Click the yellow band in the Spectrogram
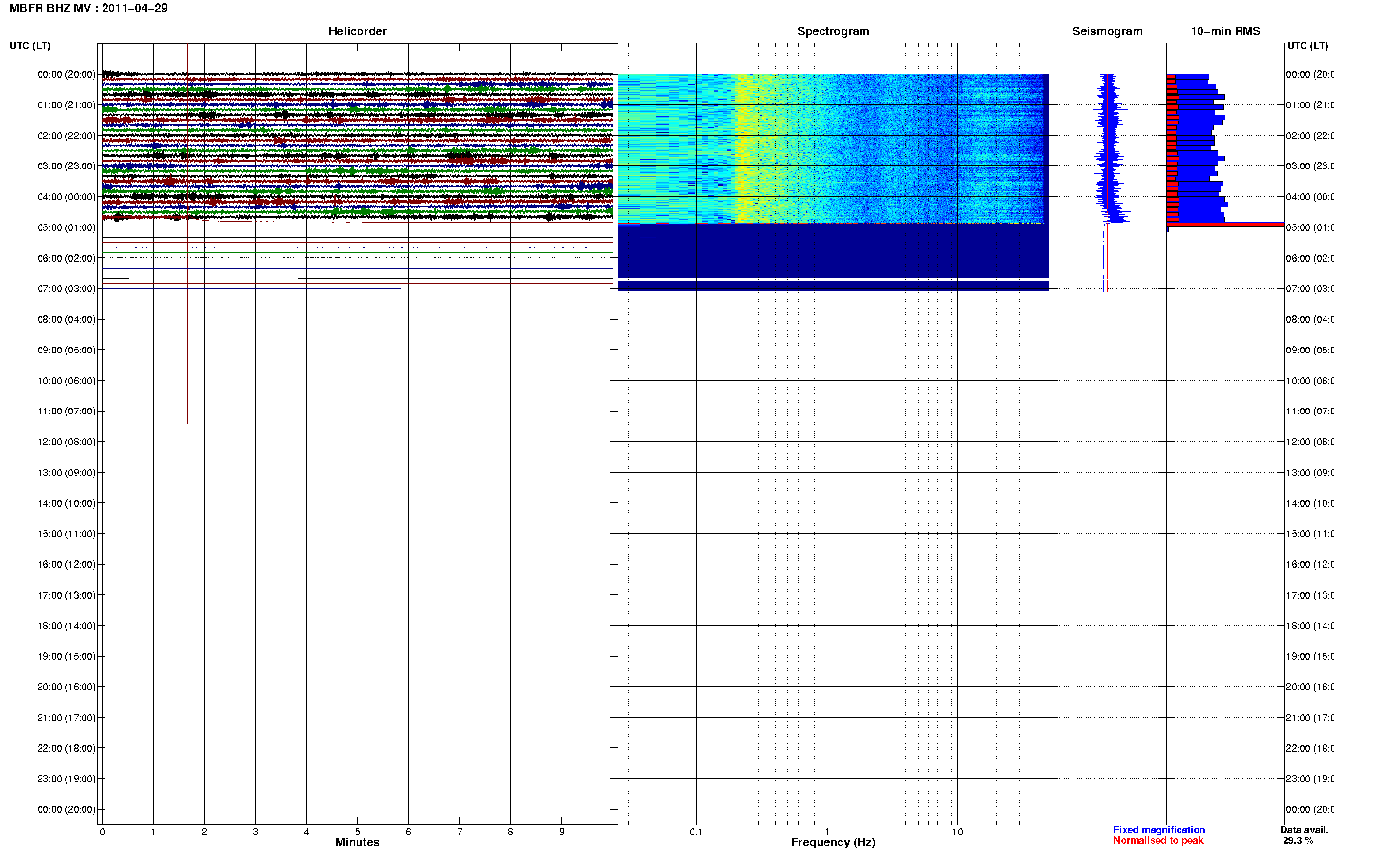The image size is (1389, 868). (746, 148)
